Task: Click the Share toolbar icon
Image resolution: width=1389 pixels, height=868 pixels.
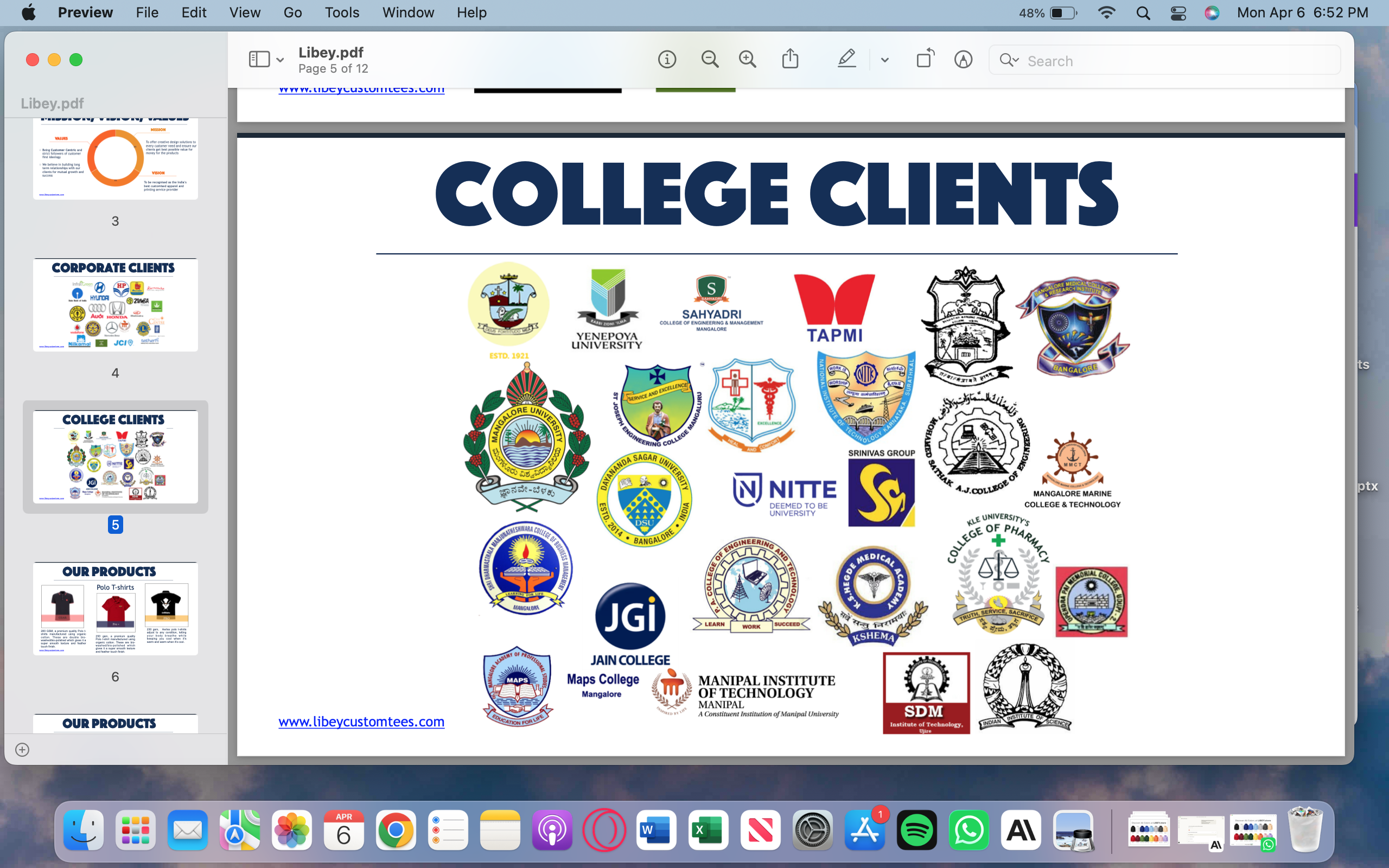Action: point(791,59)
